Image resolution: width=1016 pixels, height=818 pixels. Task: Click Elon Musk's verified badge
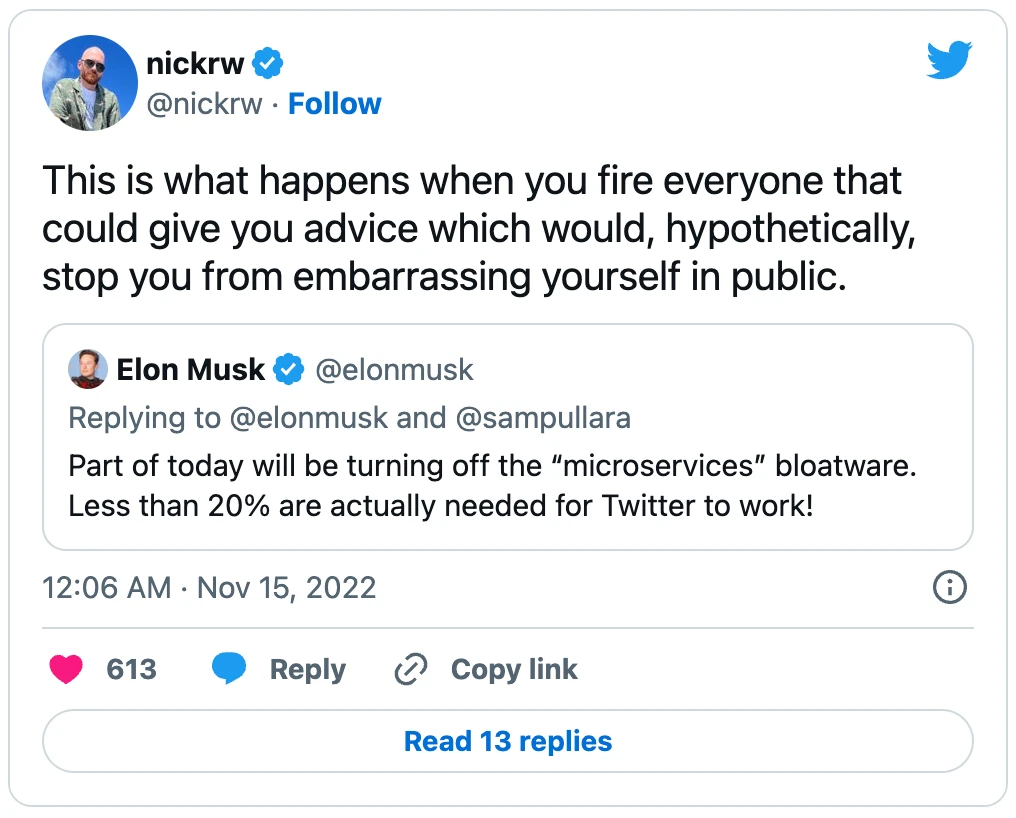290,370
